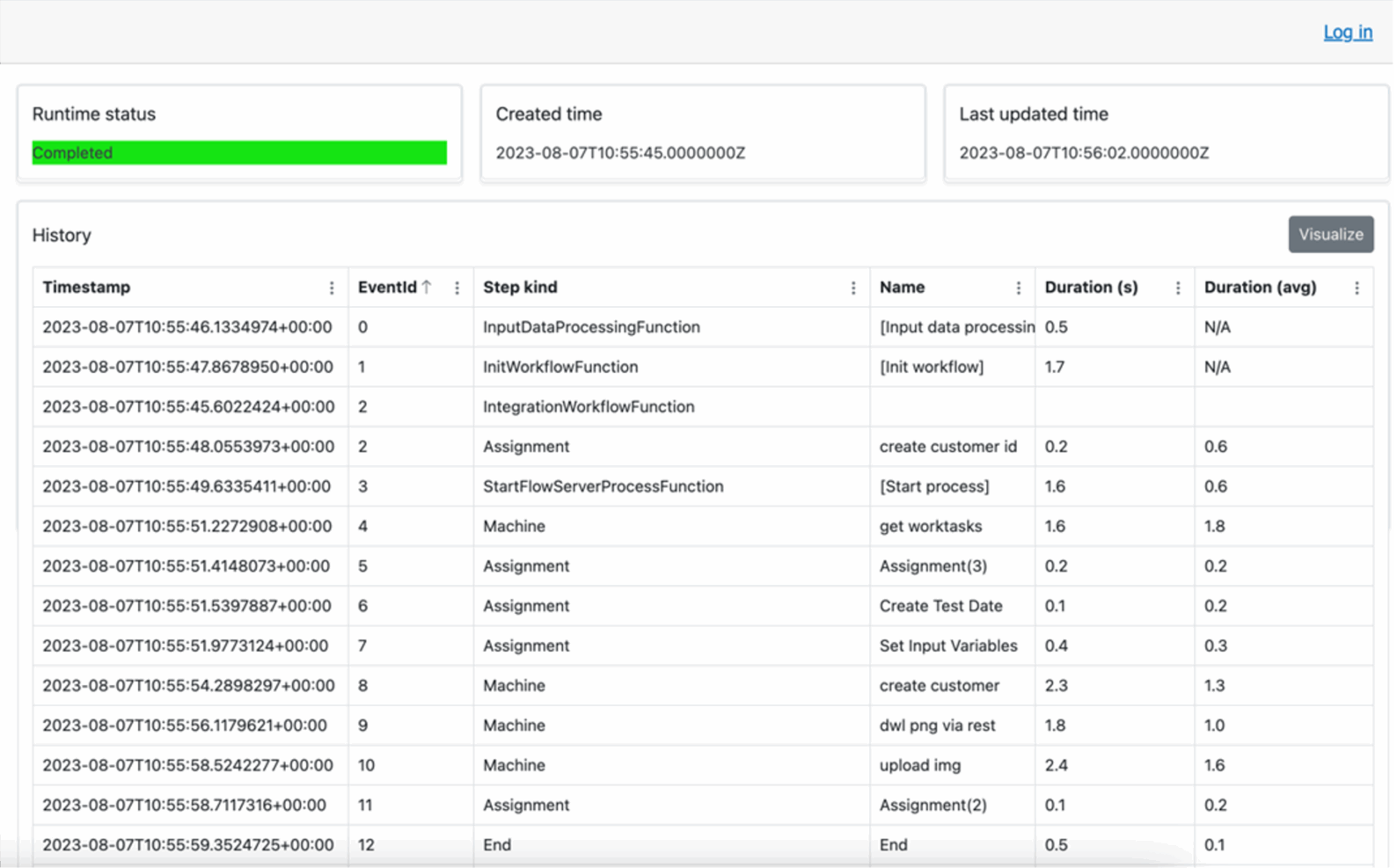The image size is (1397, 868).
Task: Click the 'create customer id' name cell
Action: (947, 447)
